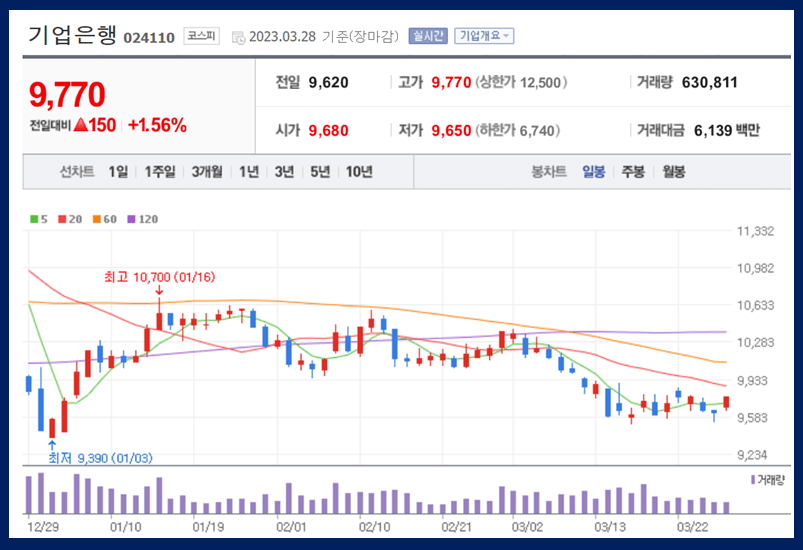The image size is (803, 550).
Task: Select the 10년 line chart tab
Action: tap(359, 172)
